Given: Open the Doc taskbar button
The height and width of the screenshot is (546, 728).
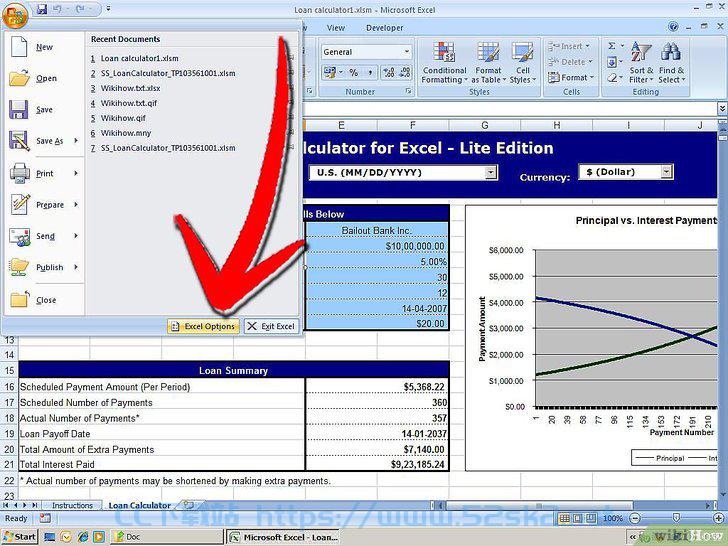Looking at the screenshot, I should click(x=166, y=537).
